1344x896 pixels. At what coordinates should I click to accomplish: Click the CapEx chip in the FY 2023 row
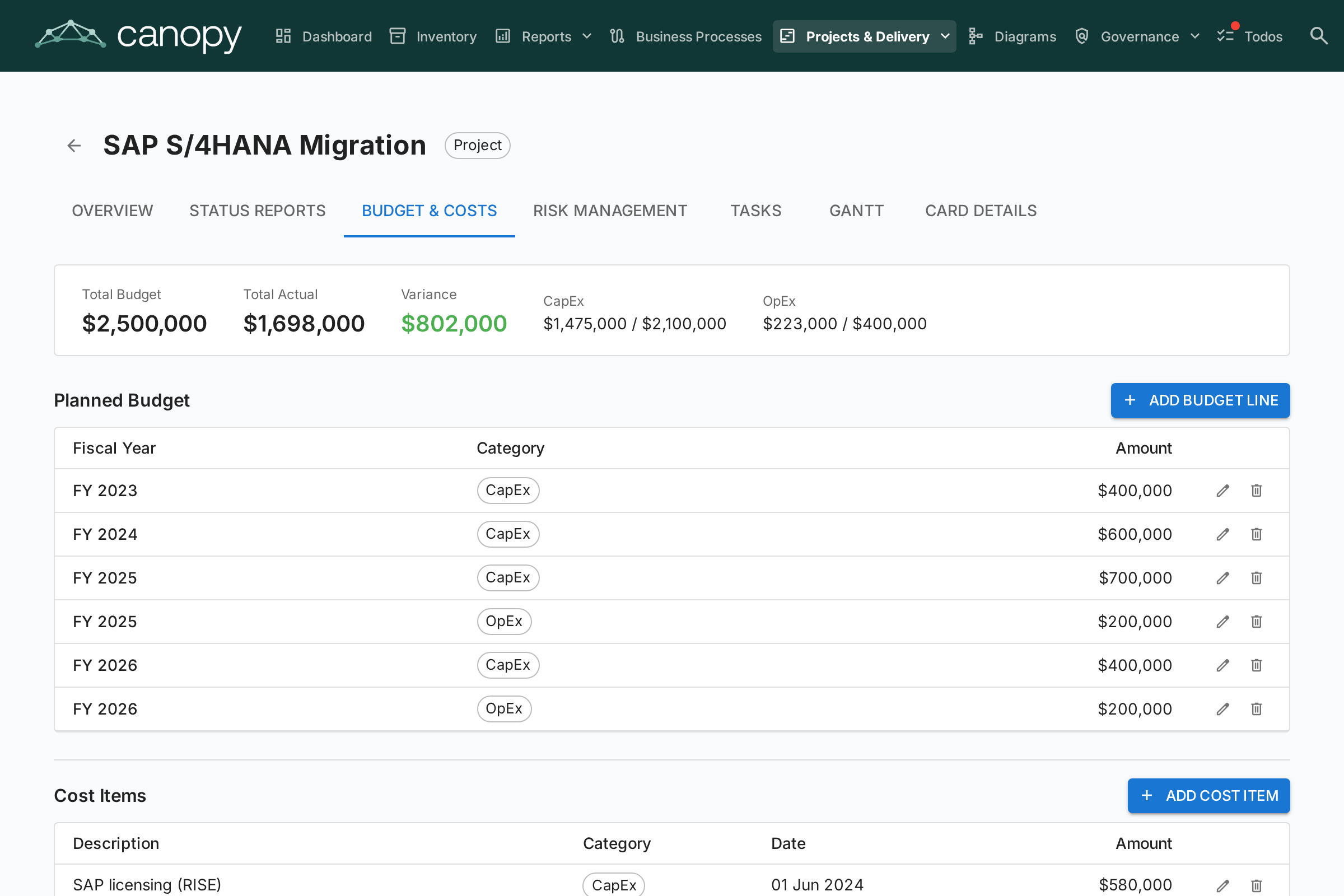[x=508, y=491]
